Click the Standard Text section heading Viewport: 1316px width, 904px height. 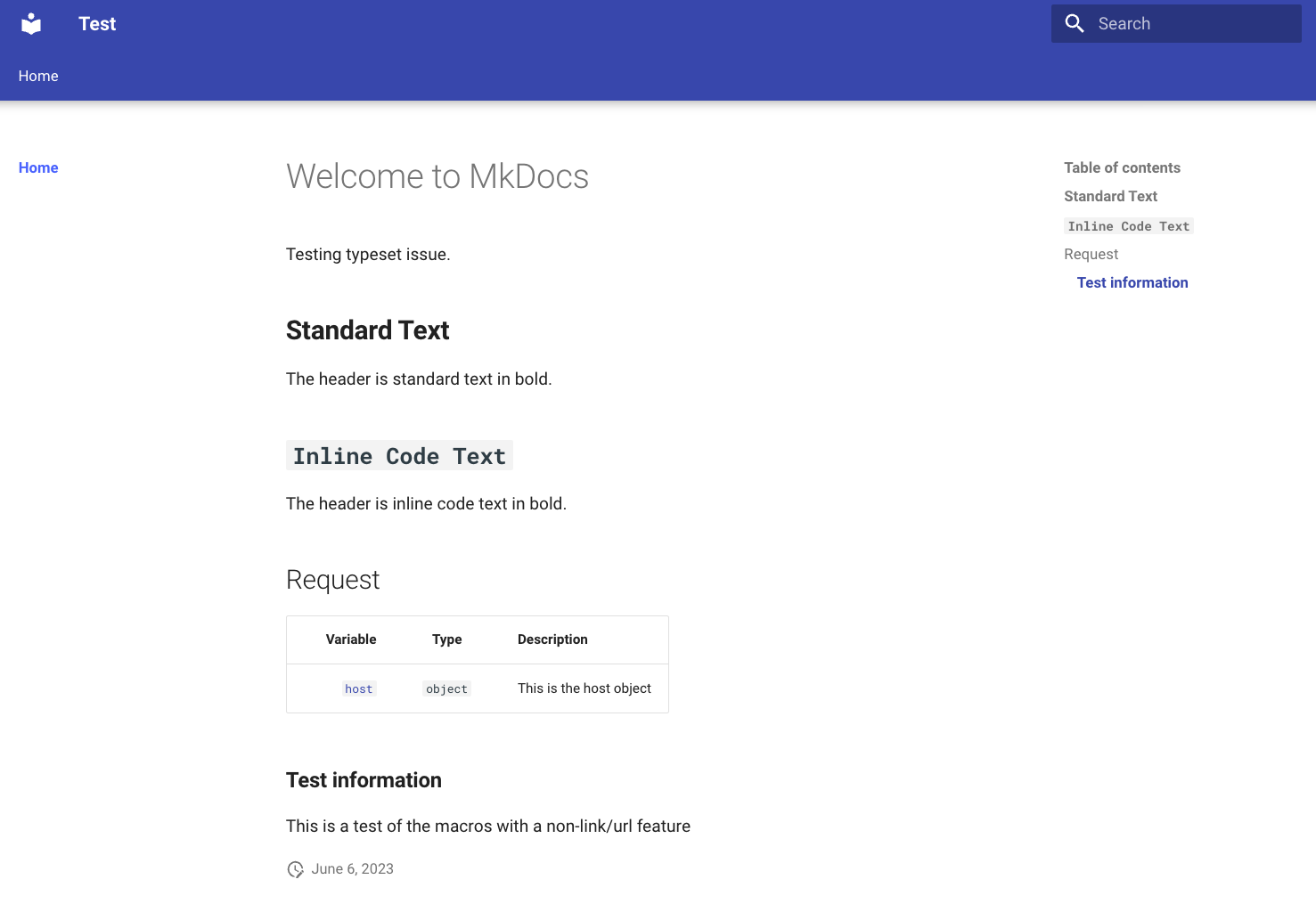pos(367,330)
